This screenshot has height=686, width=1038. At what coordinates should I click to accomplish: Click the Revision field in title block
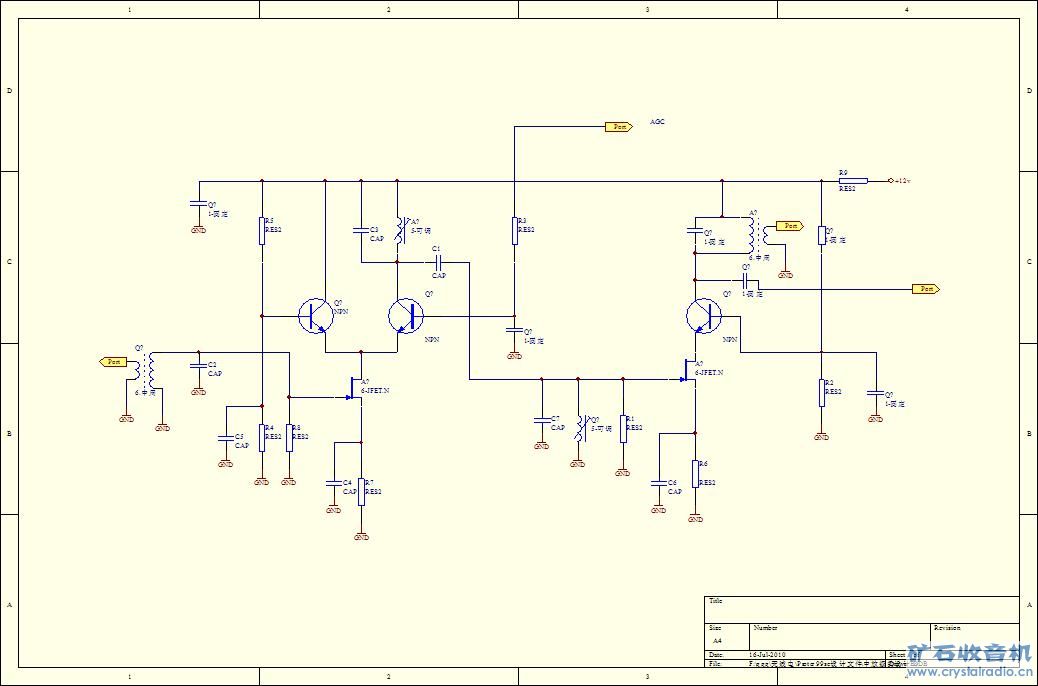point(974,637)
